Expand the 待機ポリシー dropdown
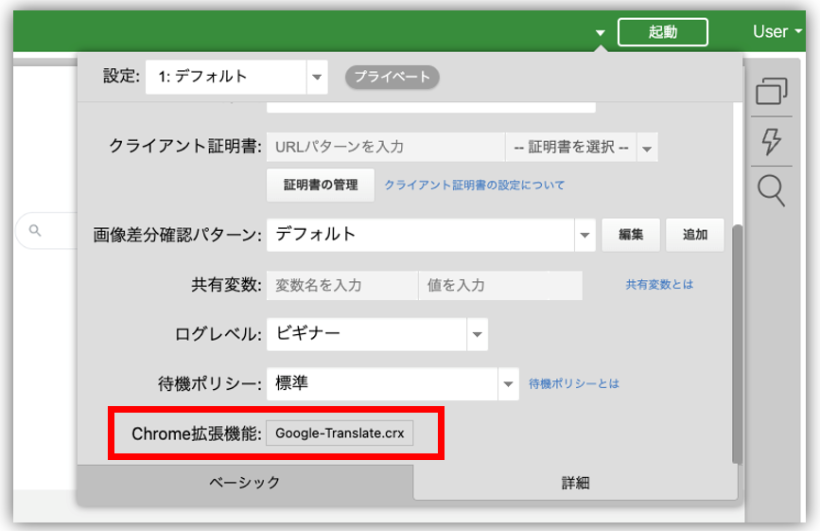820x531 pixels. (508, 384)
